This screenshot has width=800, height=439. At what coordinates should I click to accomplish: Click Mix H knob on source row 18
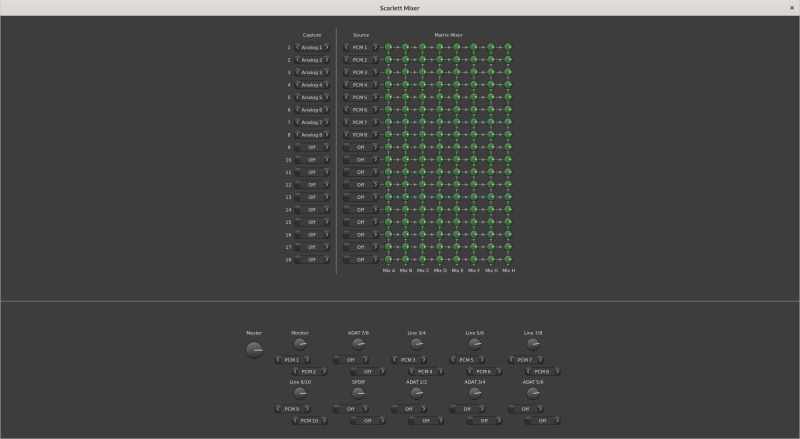pos(508,259)
